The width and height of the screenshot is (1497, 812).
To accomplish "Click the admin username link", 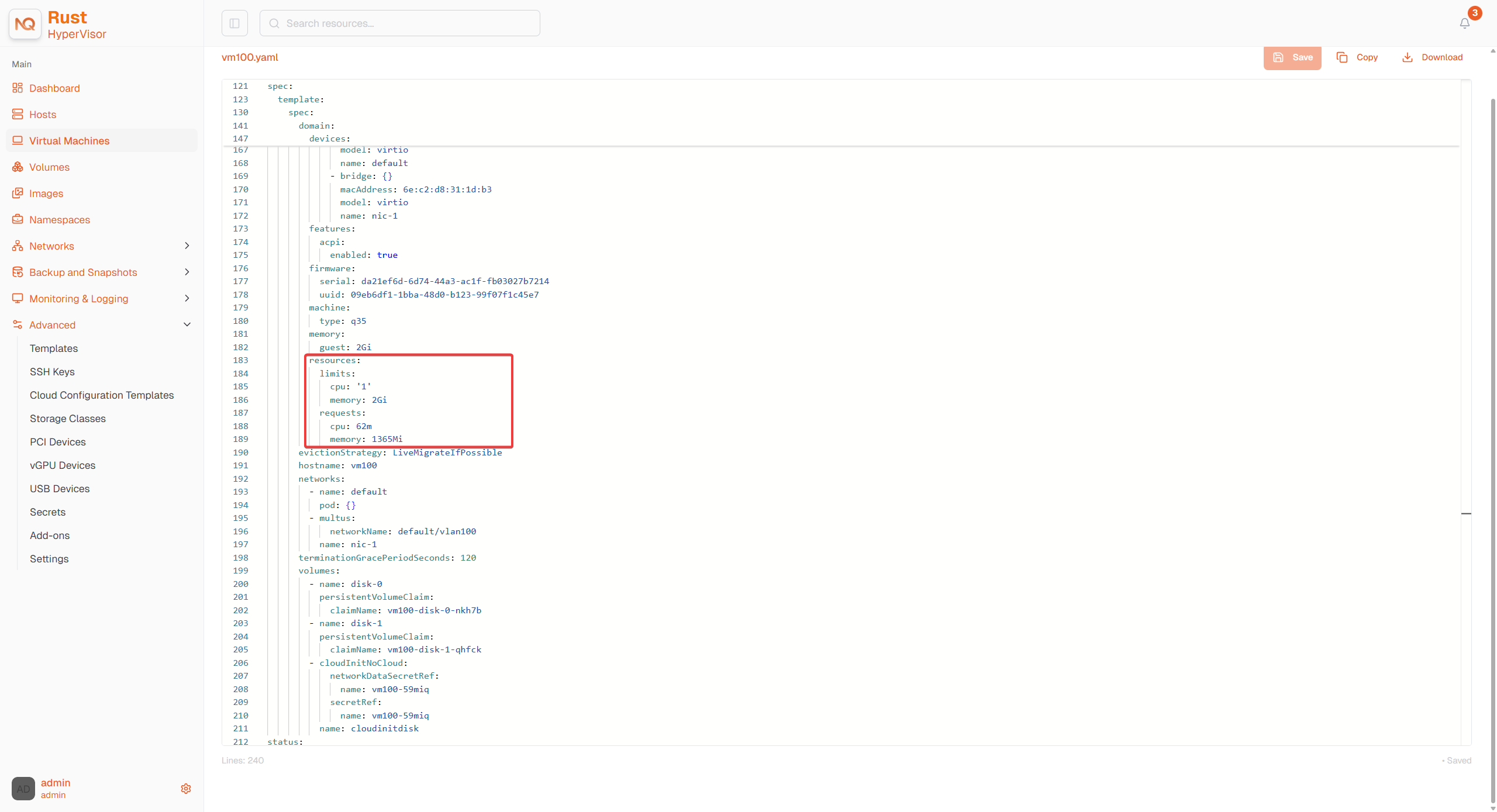I will coord(56,783).
